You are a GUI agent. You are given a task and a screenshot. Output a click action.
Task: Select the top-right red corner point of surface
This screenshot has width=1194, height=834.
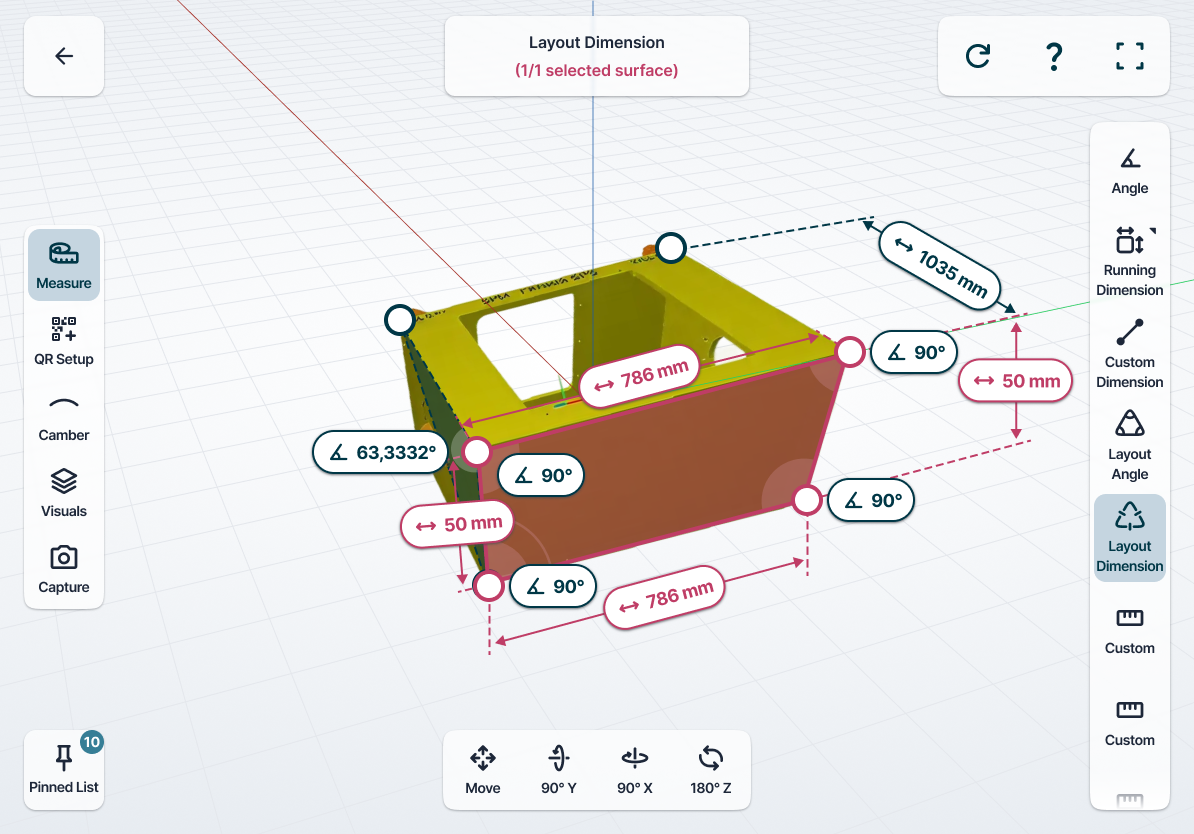(x=850, y=352)
